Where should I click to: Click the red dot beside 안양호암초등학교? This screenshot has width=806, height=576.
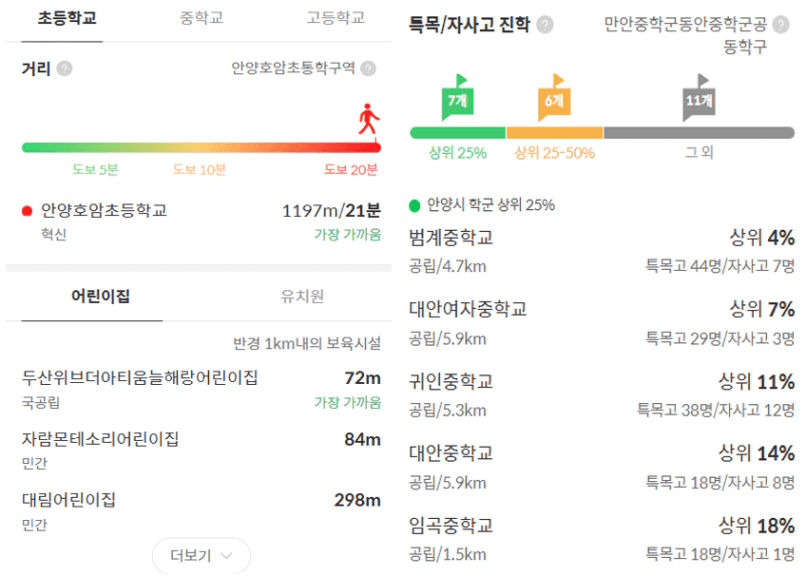pyautogui.click(x=27, y=211)
